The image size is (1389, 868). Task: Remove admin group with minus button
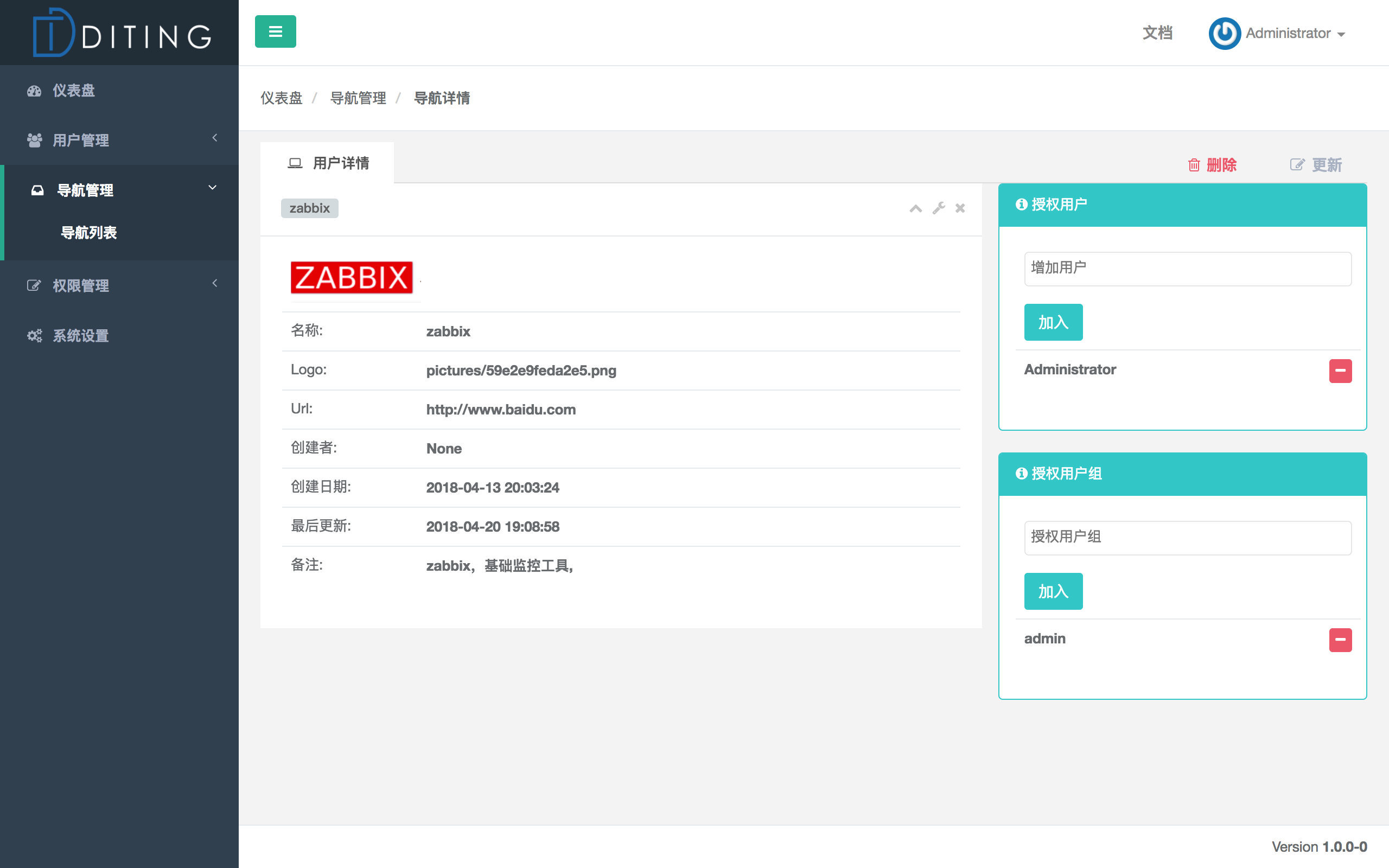tap(1340, 640)
